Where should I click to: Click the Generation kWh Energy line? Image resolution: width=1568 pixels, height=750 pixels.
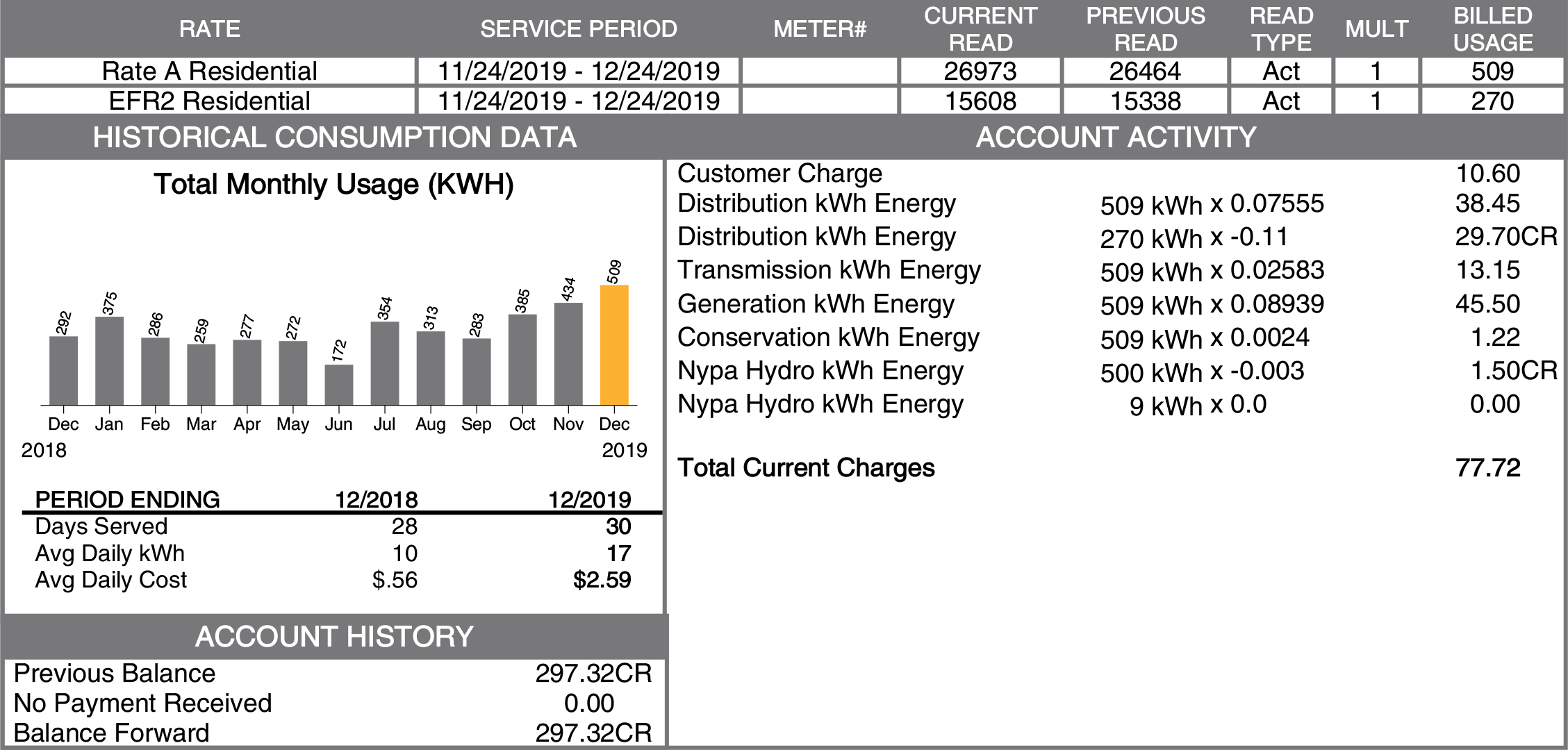[x=816, y=304]
